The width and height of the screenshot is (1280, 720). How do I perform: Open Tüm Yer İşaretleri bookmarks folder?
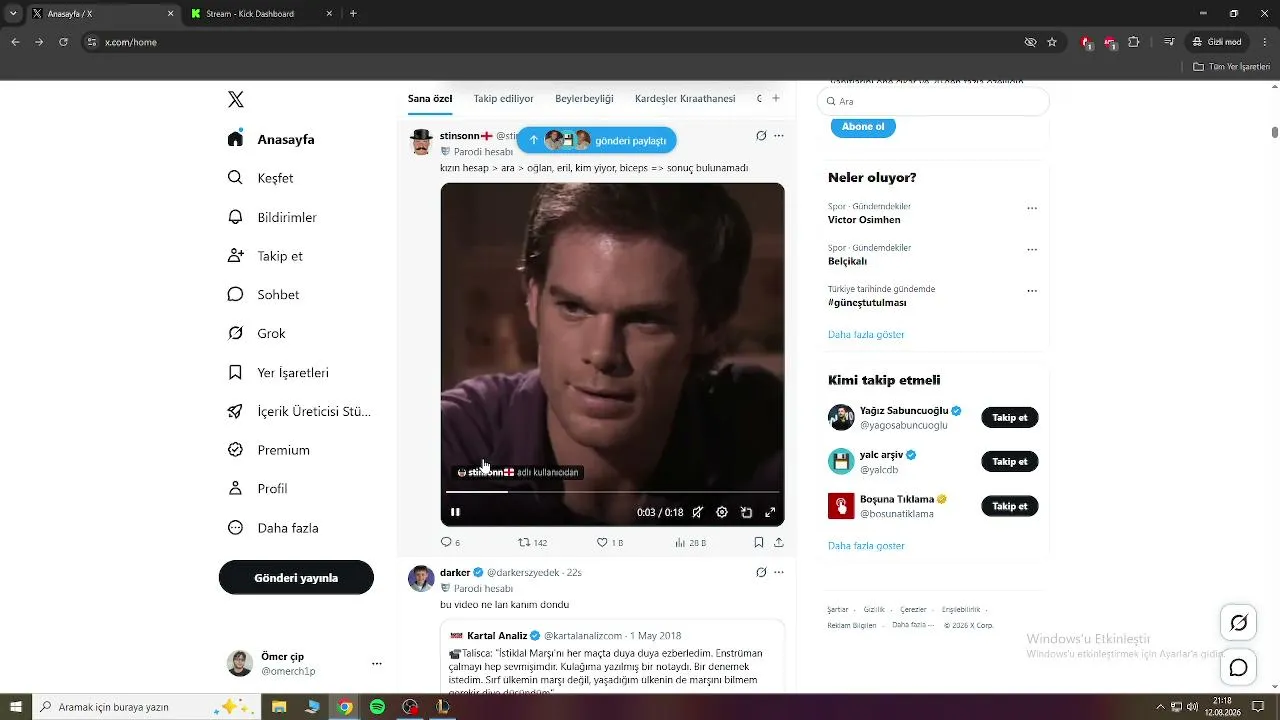click(1232, 67)
